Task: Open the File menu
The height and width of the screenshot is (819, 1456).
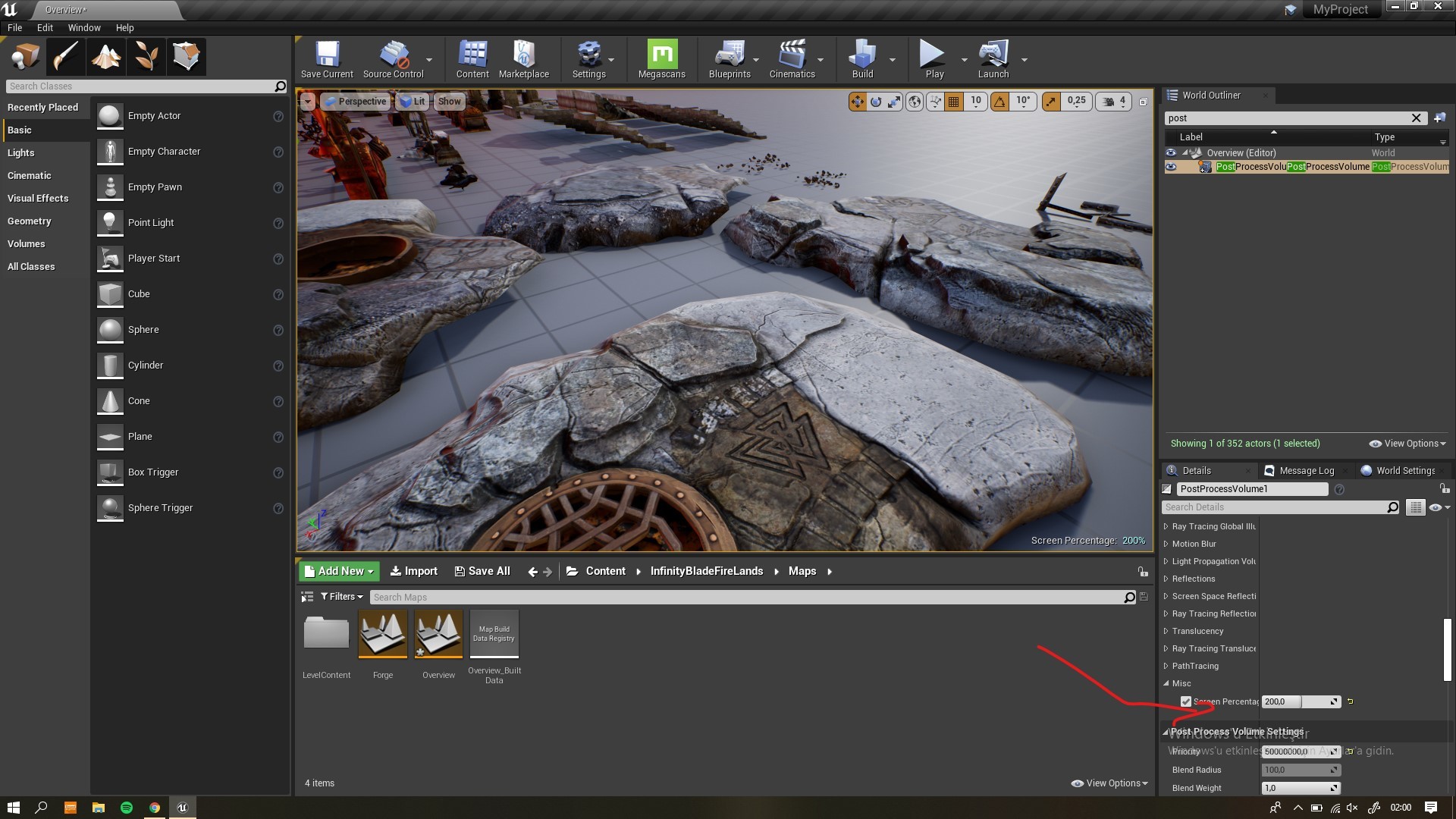Action: 14,27
